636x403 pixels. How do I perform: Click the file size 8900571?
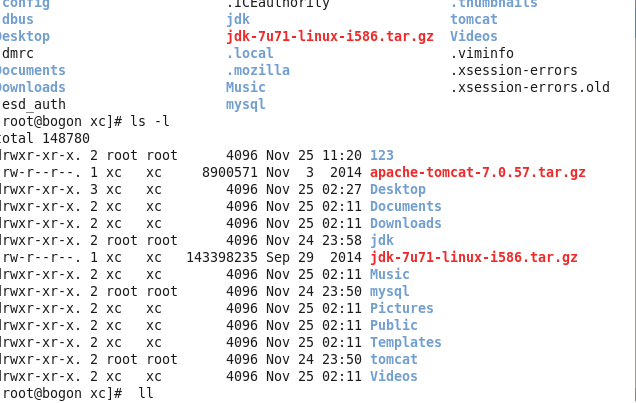tap(230, 173)
